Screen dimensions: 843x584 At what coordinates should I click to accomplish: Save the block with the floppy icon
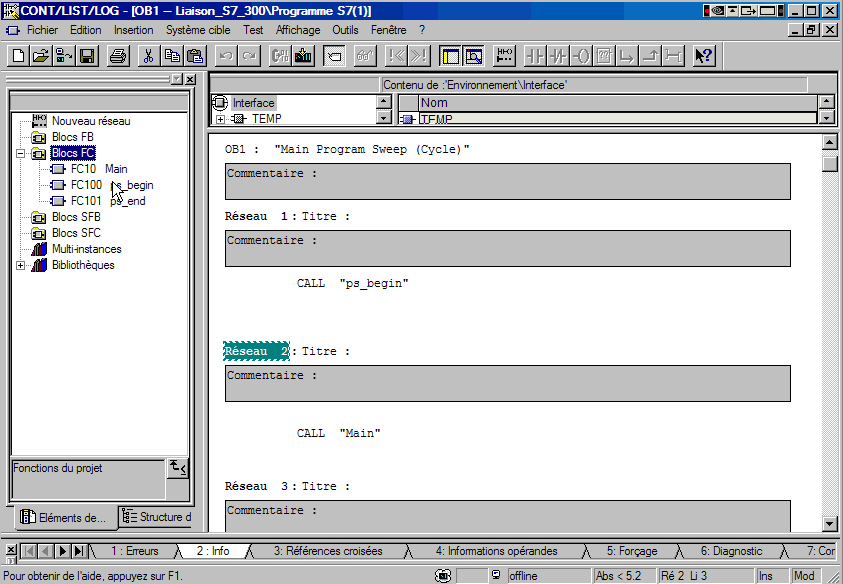click(x=87, y=56)
